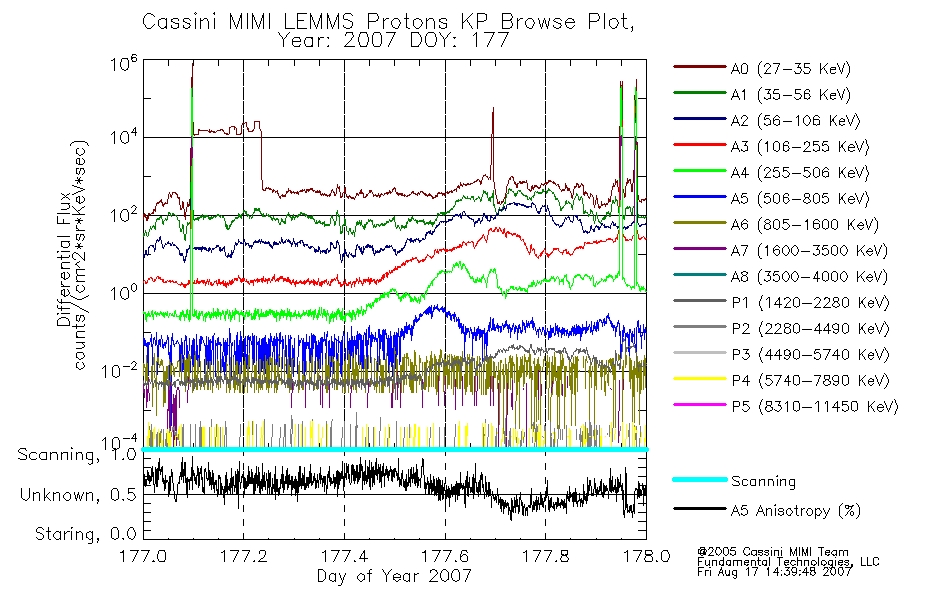Viewport: 950px width, 600px height.
Task: Click the A2 (56-106 KeV) legend label
Action: (x=796, y=121)
